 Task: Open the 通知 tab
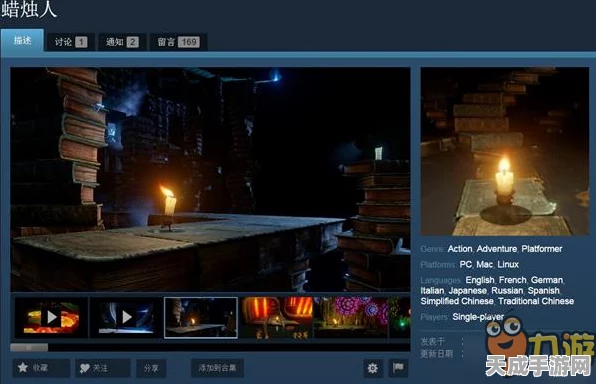(x=122, y=42)
